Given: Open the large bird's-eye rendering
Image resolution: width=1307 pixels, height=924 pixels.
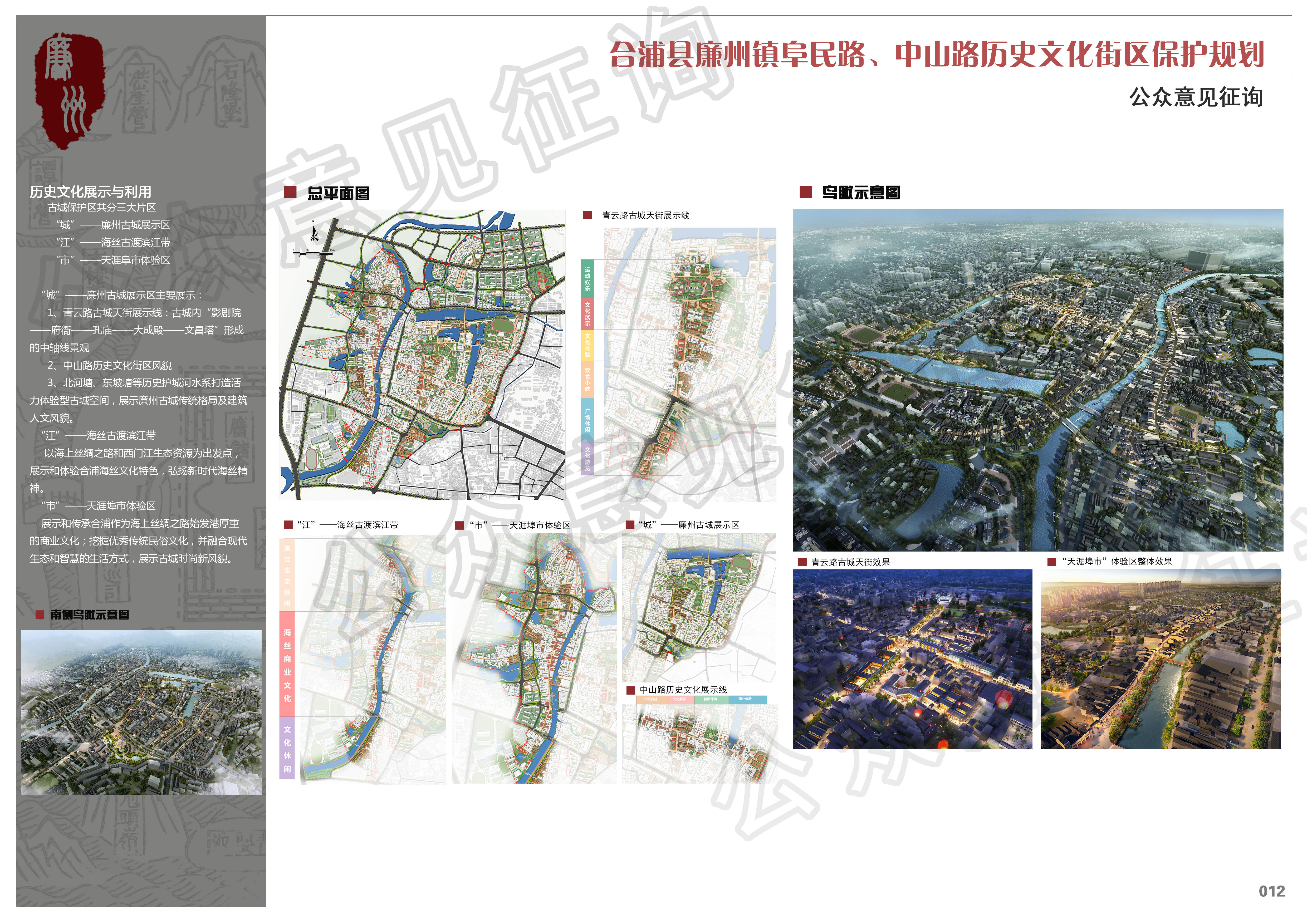Looking at the screenshot, I should click(x=1038, y=380).
